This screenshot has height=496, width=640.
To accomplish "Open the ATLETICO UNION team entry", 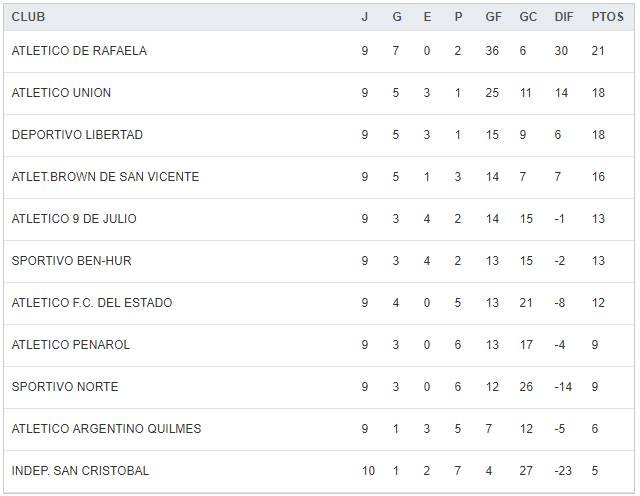I will [61, 93].
